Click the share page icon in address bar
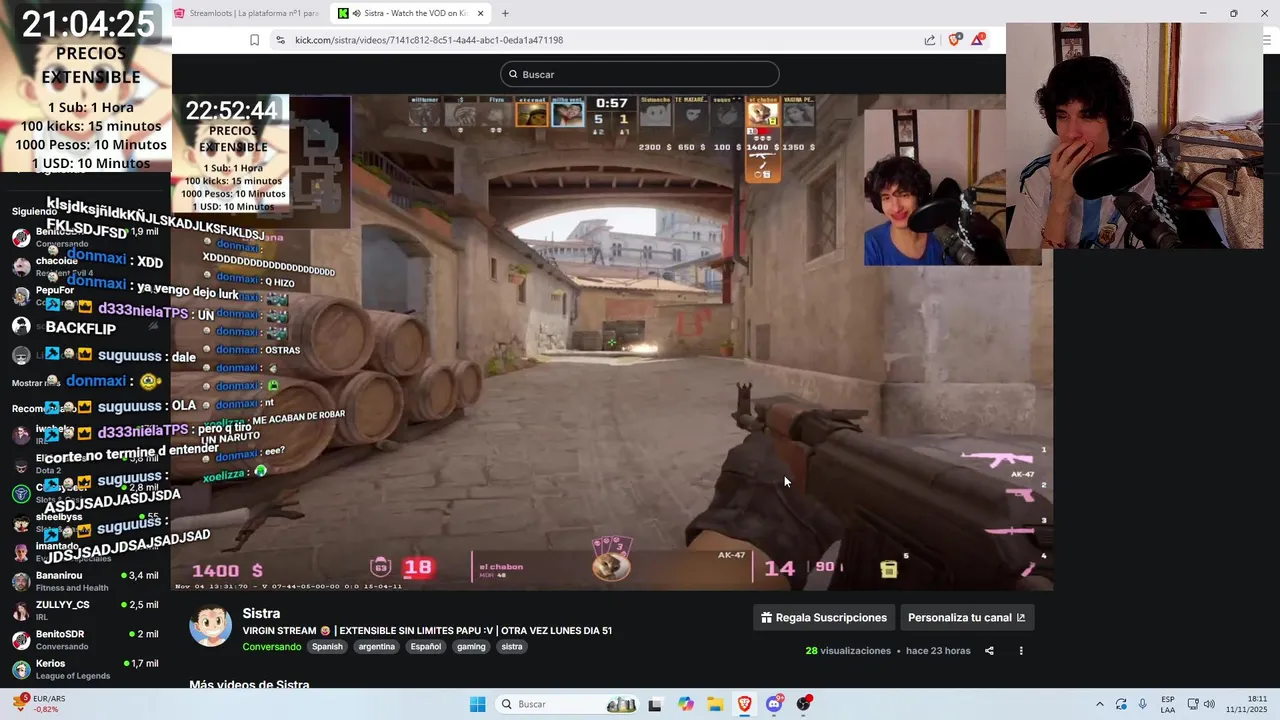Image resolution: width=1280 pixels, height=720 pixels. [930, 40]
